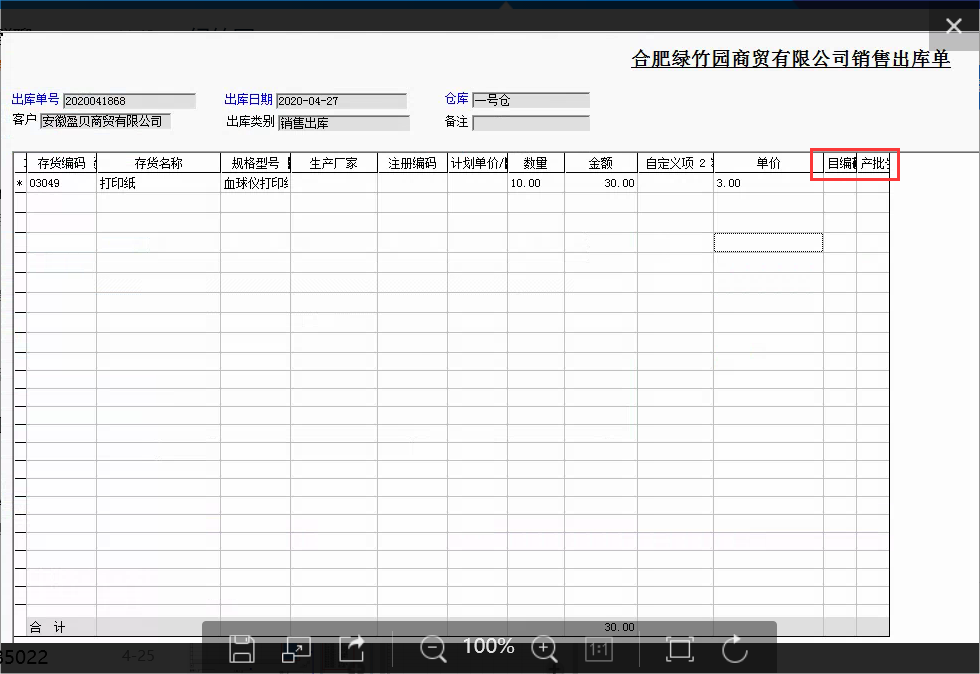Image resolution: width=980 pixels, height=674 pixels.
Task: Select the 客户 field 安徽盈贝商贸有限公司
Action: point(105,121)
